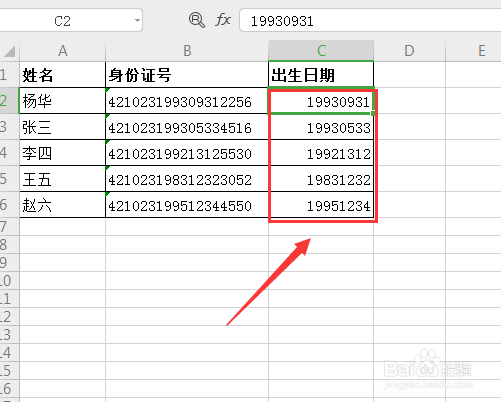Select row 7 header
The image size is (501, 402).
pos(9,227)
